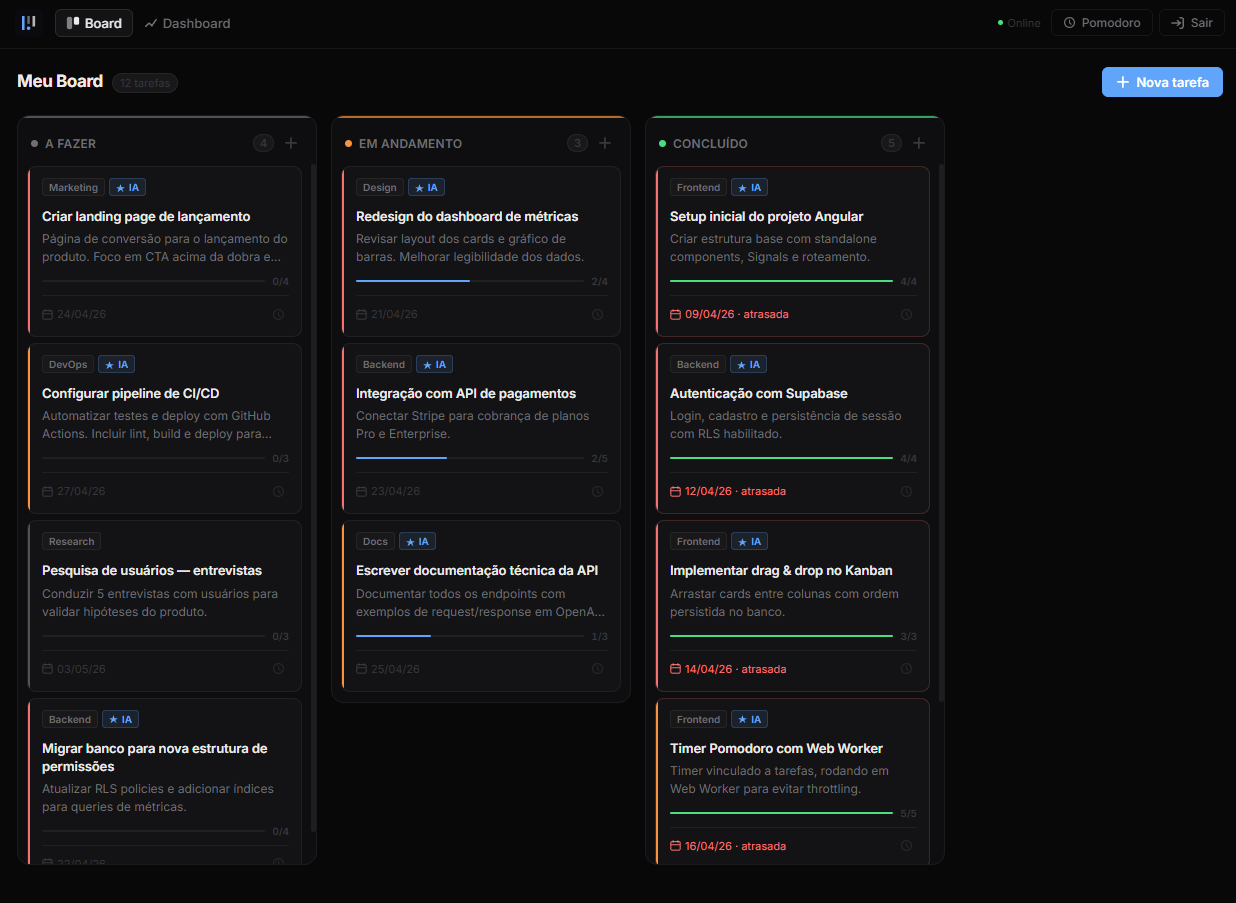Viewport: 1236px width, 903px height.
Task: Click the app logo icon
Action: 29,23
